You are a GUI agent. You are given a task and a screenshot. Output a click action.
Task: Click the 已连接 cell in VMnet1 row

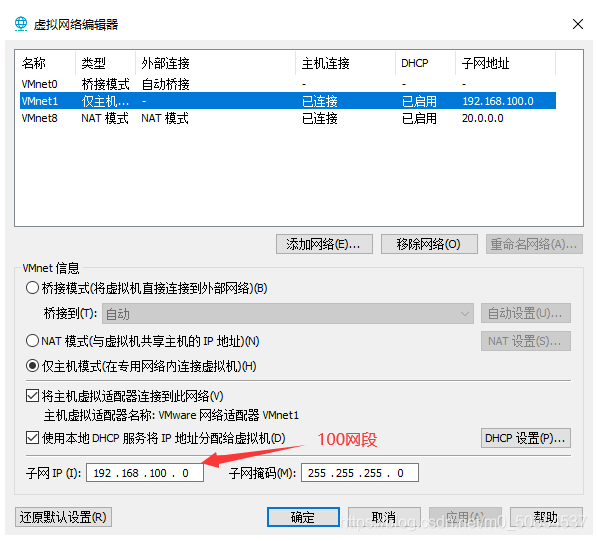pos(320,101)
